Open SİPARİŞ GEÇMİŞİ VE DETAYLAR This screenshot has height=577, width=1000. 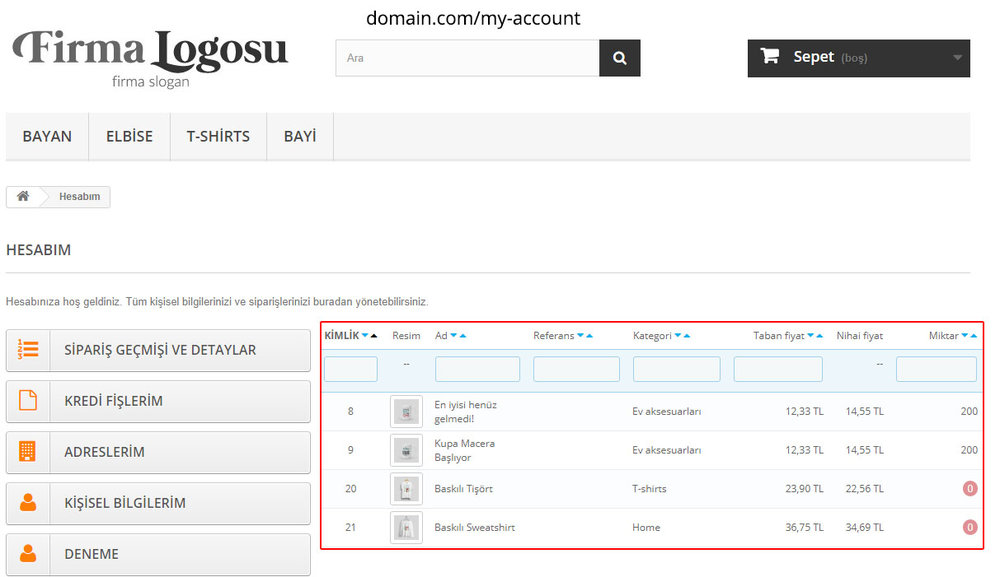(x=158, y=350)
